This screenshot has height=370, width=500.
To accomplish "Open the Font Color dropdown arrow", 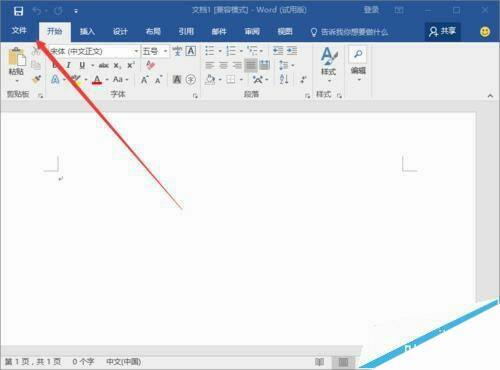I will [x=107, y=80].
